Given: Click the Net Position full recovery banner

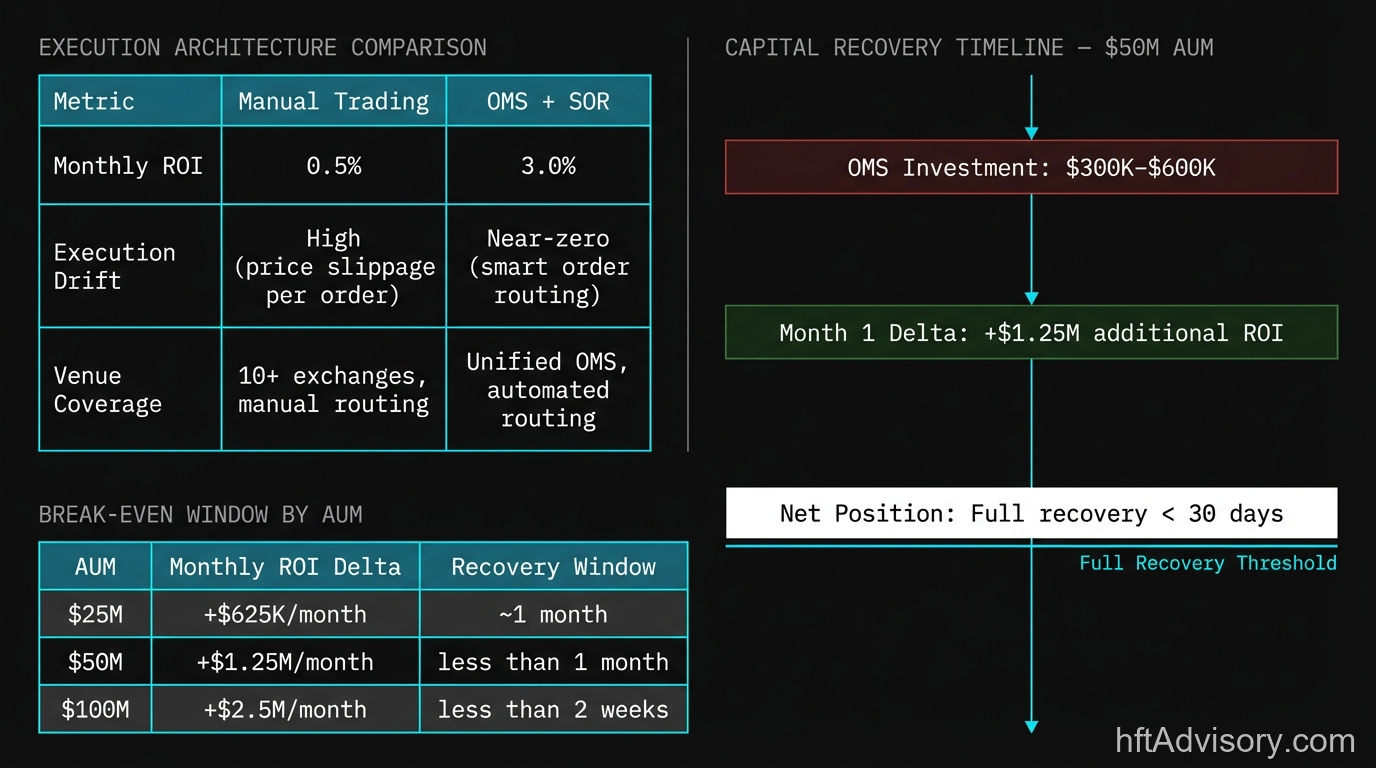Looking at the screenshot, I should point(1031,513).
